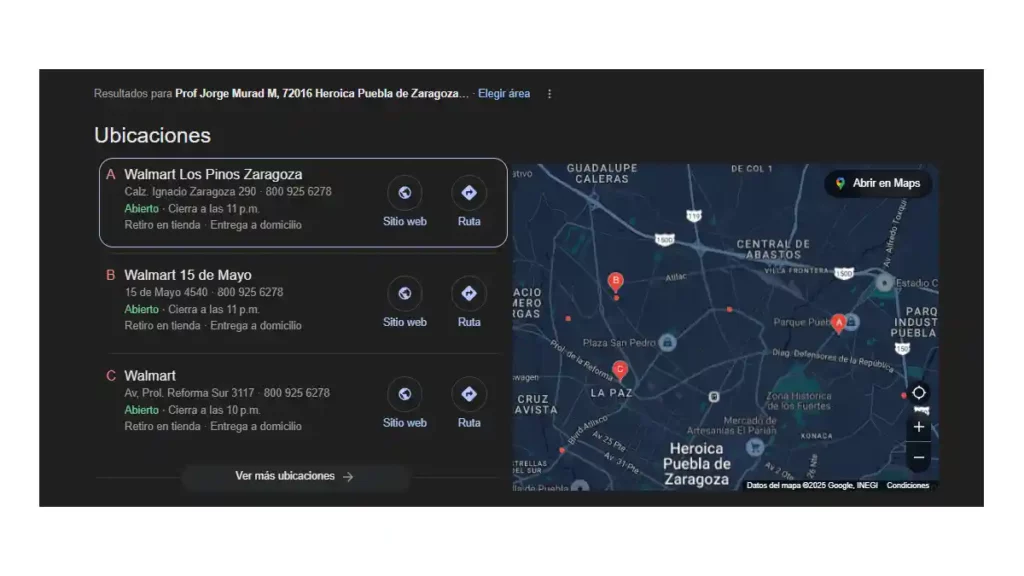
Task: Click map pin C near La Paz
Action: pyautogui.click(x=620, y=370)
